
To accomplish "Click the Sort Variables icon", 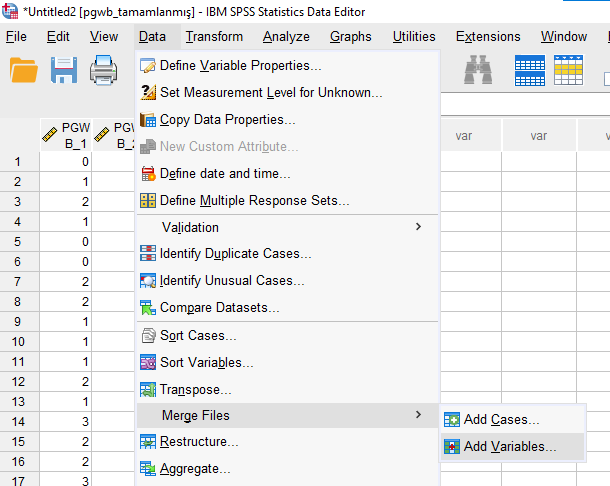I will point(148,363).
